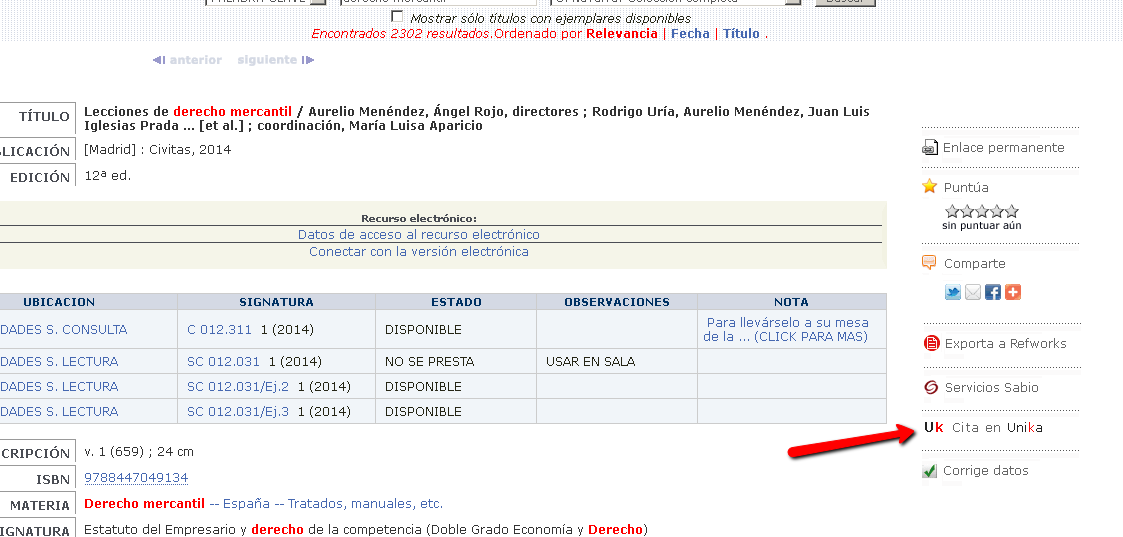Sort results by Título

pyautogui.click(x=741, y=34)
